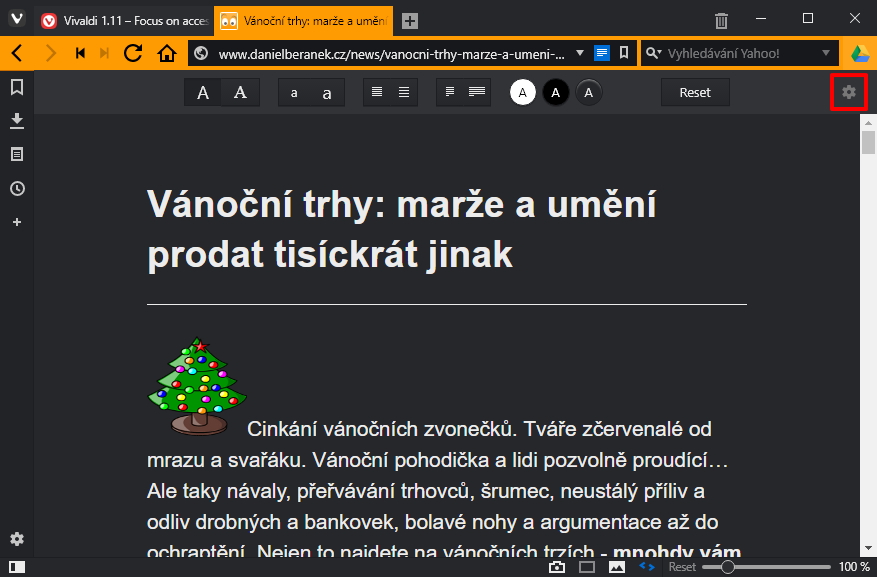Bookmark this page from address bar
Screen dimensions: 877x577
(x=624, y=53)
